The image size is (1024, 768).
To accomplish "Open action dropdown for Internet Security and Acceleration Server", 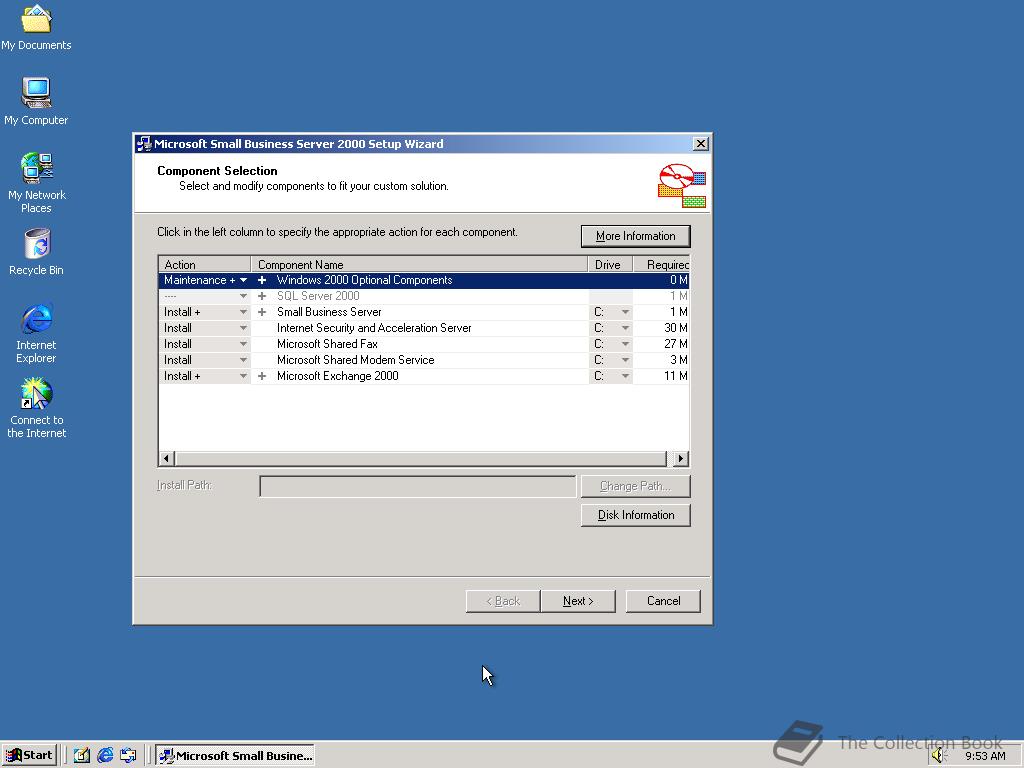I will point(243,328).
